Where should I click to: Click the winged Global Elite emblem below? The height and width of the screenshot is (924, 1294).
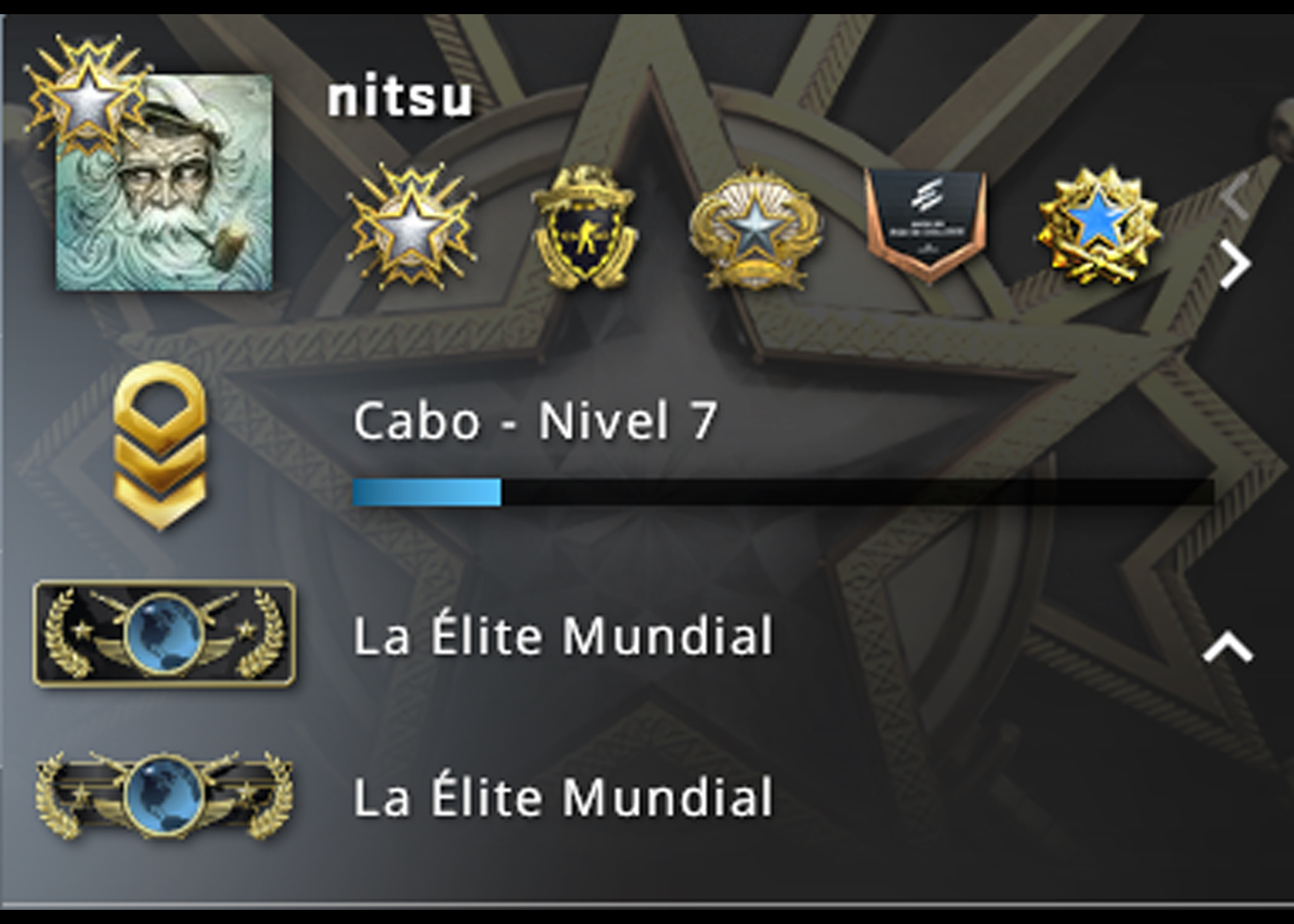[164, 795]
